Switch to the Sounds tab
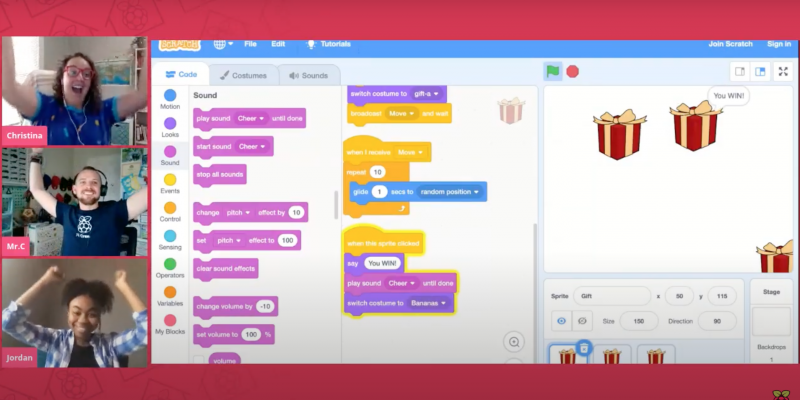 (x=309, y=76)
